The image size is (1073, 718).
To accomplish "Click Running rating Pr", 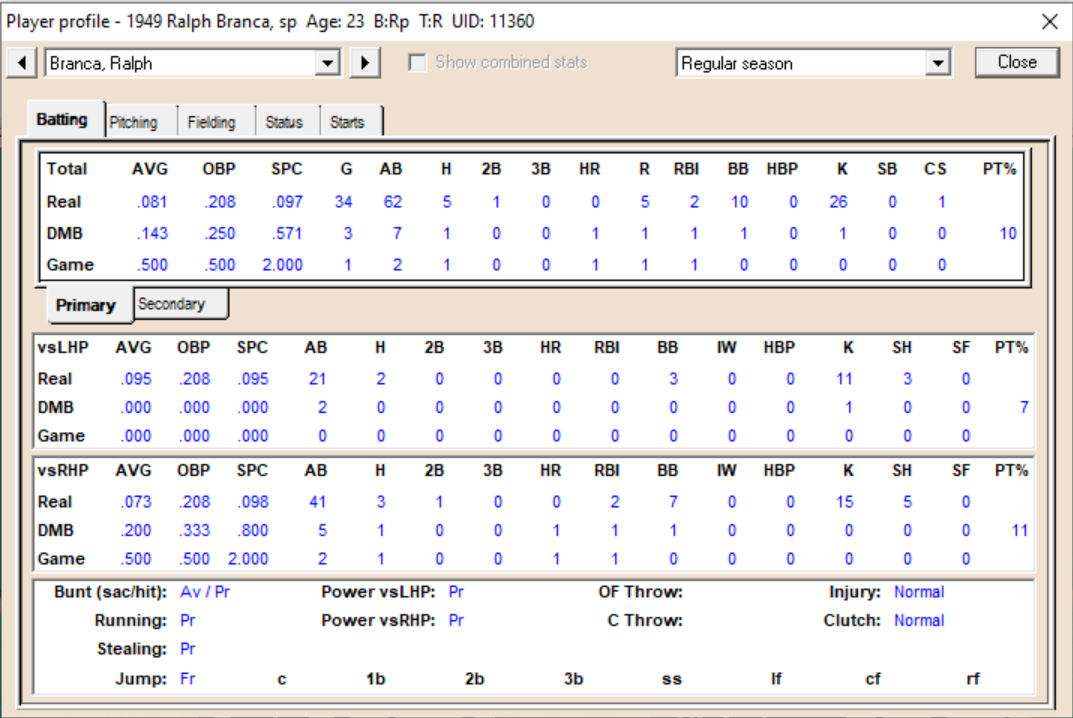I will click(188, 621).
